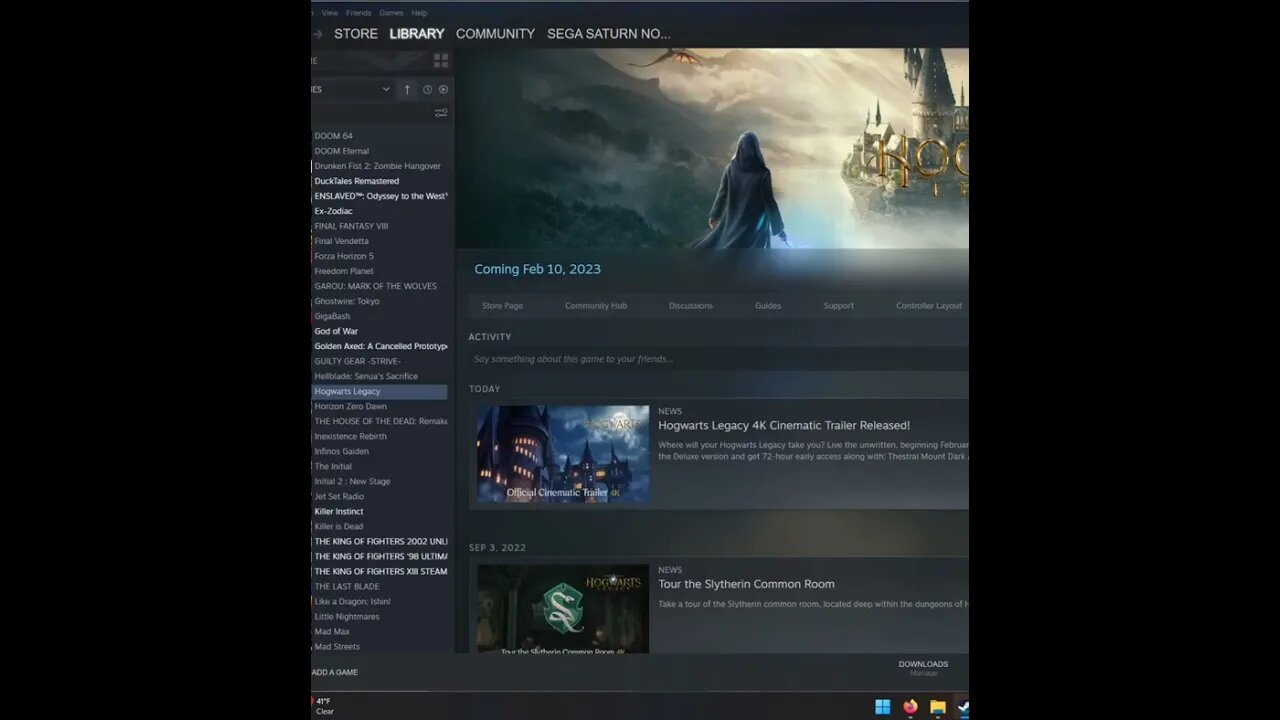The height and width of the screenshot is (720, 1280).
Task: Select FINAL FANTASY VIII in the list
Action: (x=352, y=226)
